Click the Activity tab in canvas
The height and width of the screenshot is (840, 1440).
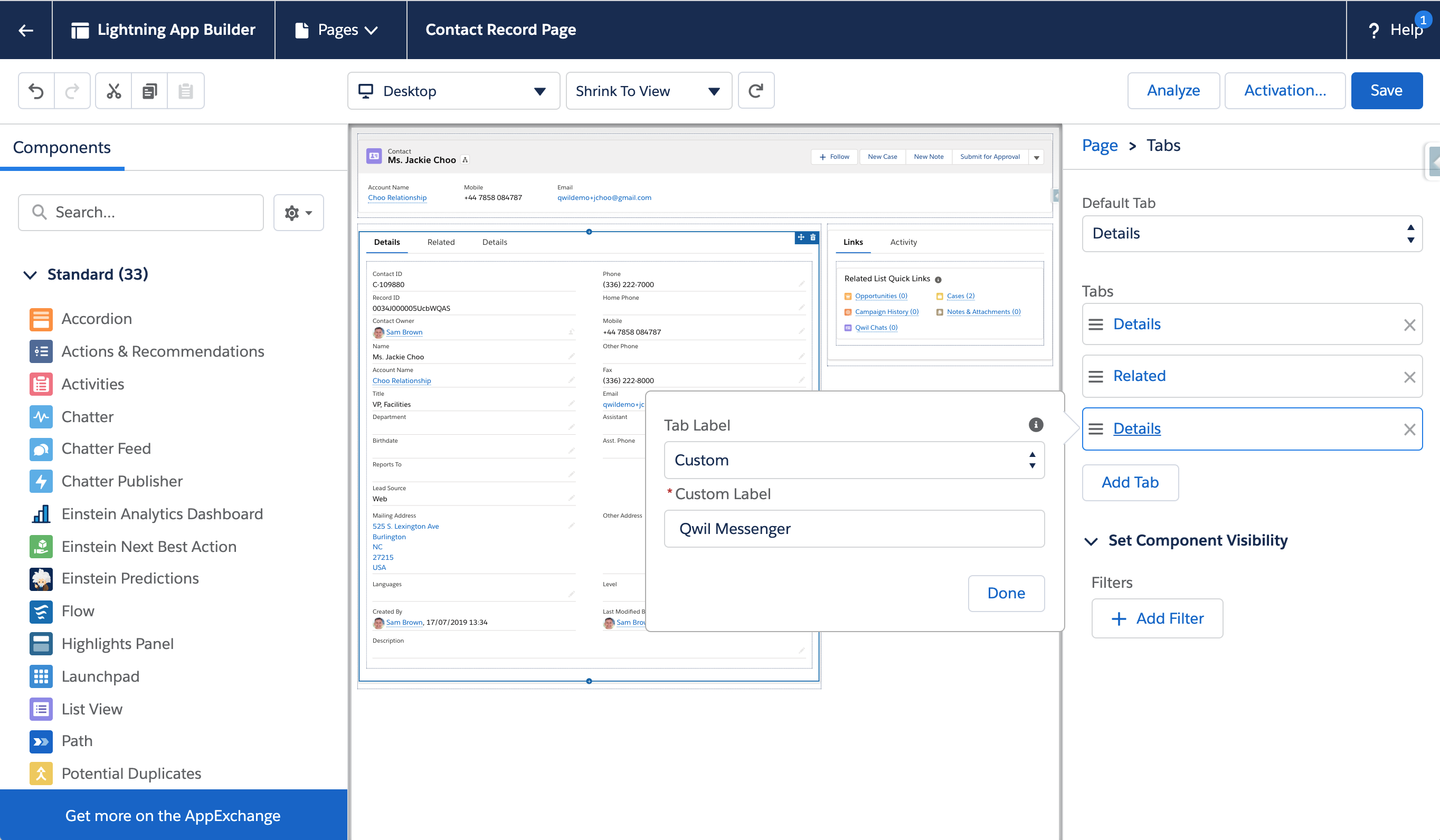903,242
